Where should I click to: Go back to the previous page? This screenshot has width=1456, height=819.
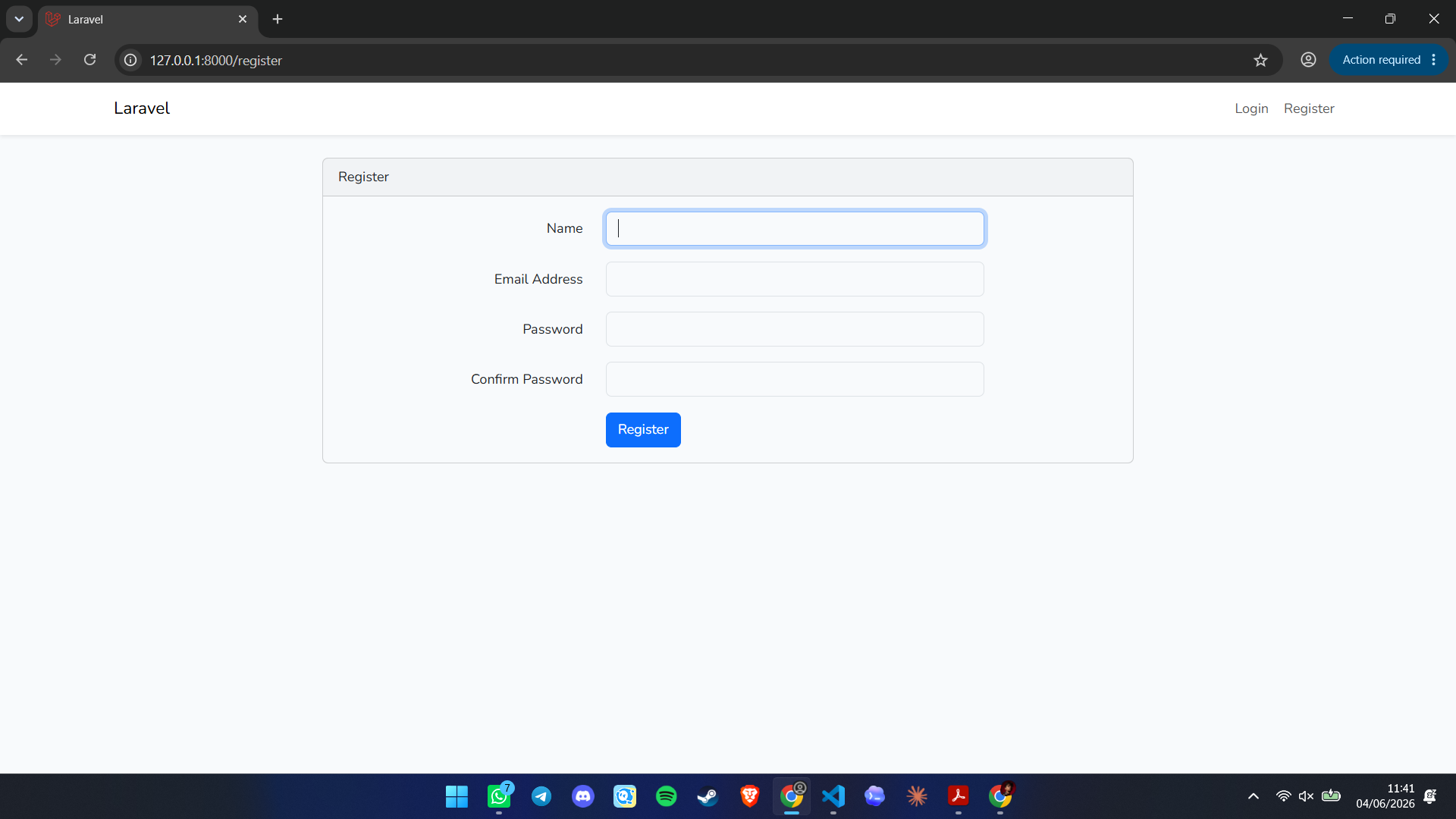(21, 60)
